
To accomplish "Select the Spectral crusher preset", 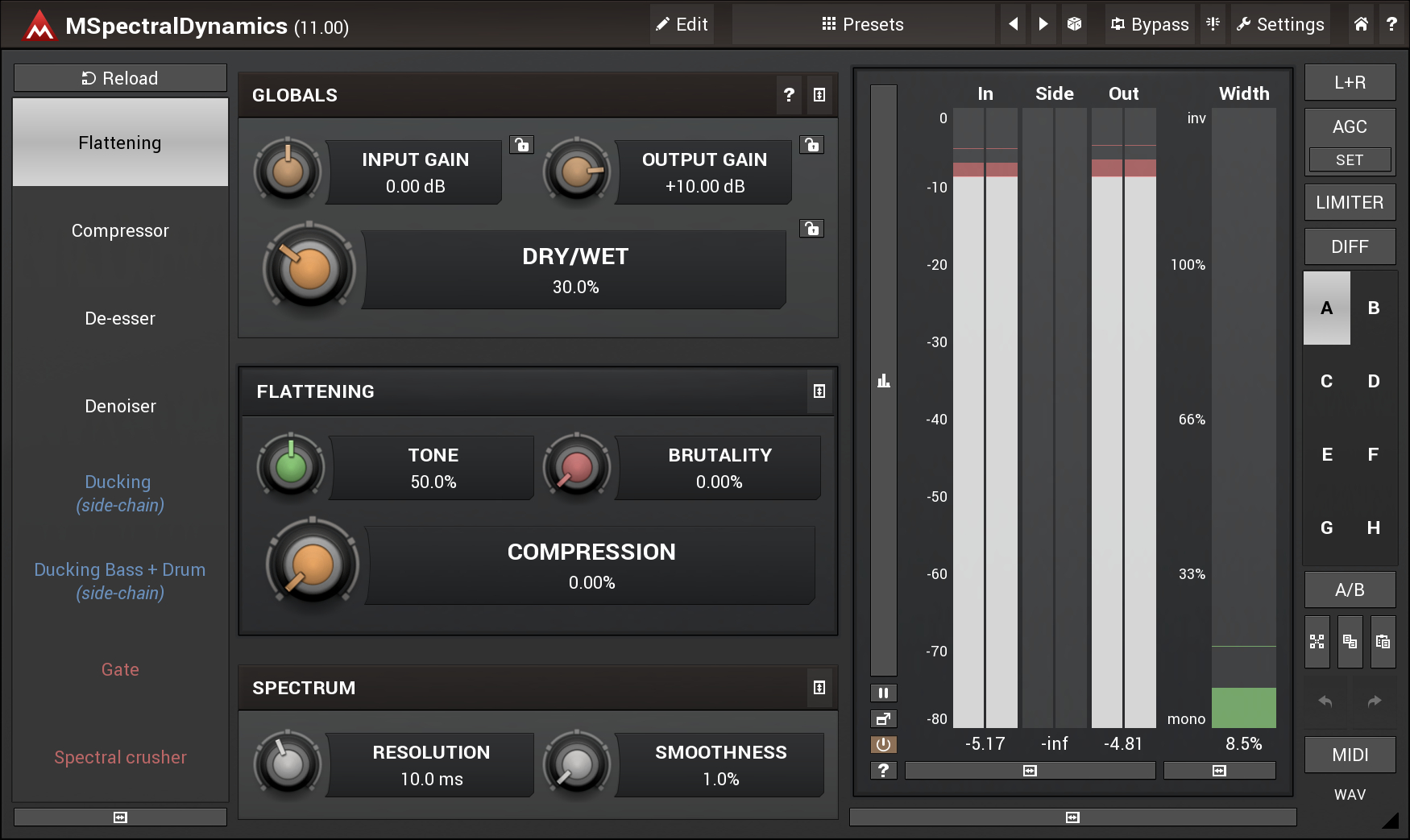I will coord(120,757).
